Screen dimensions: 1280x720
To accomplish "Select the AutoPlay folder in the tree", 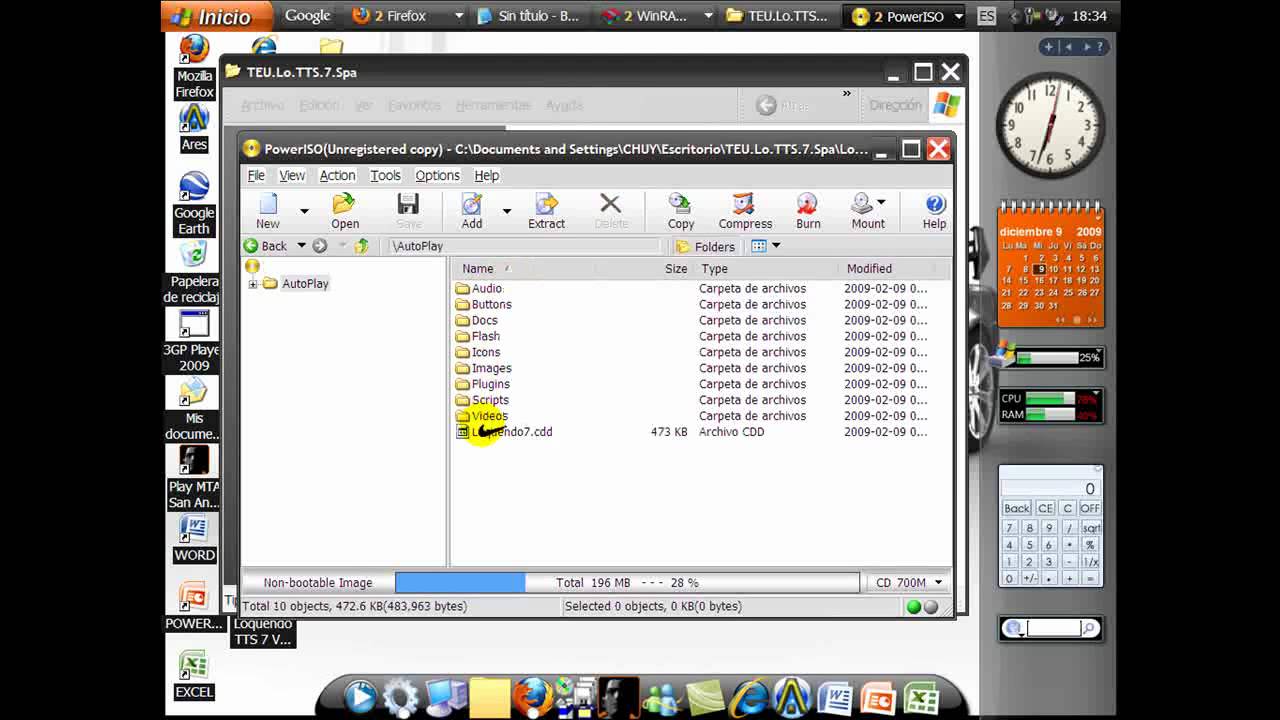I will (305, 284).
